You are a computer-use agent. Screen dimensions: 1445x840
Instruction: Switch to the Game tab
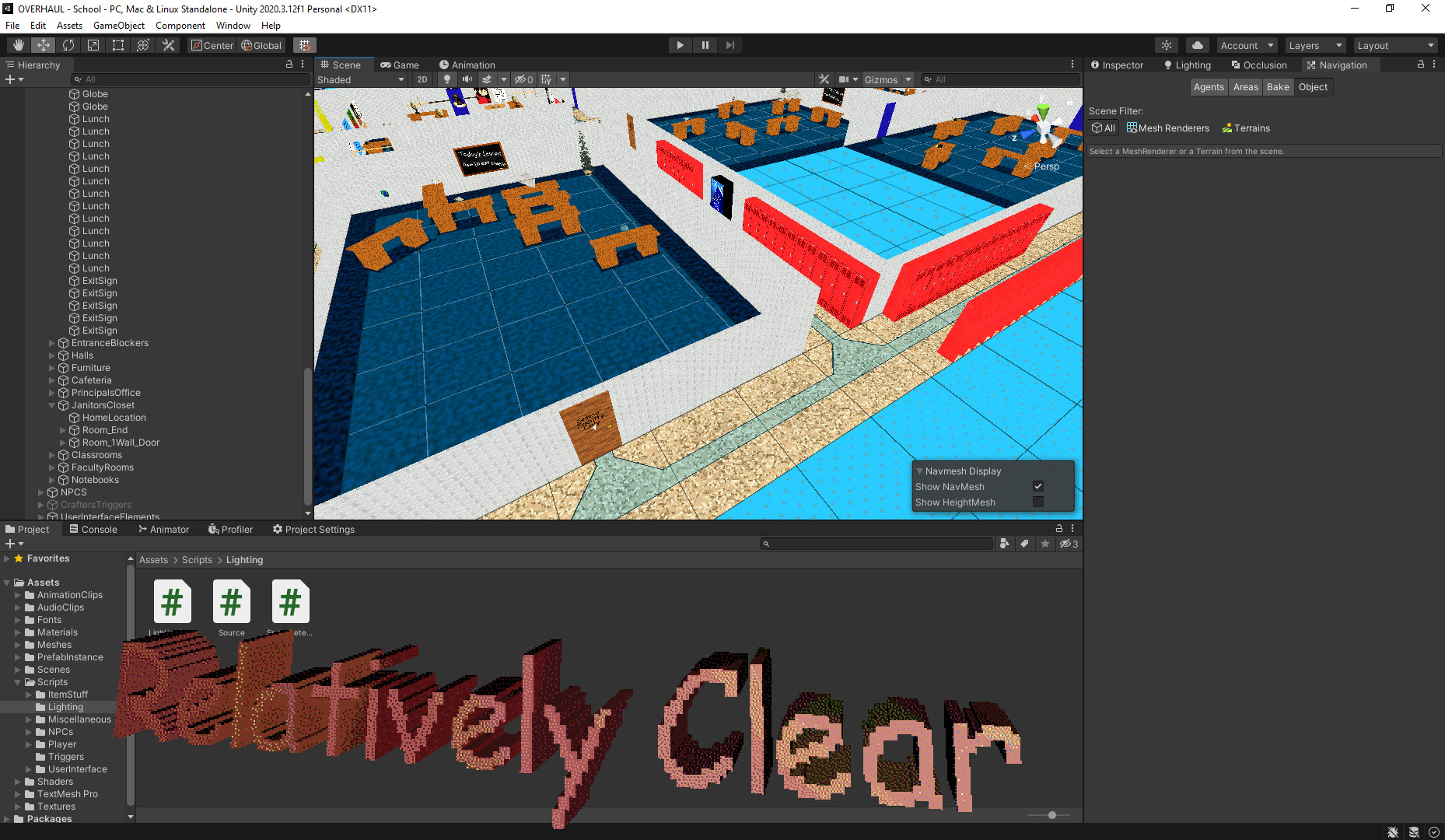400,65
